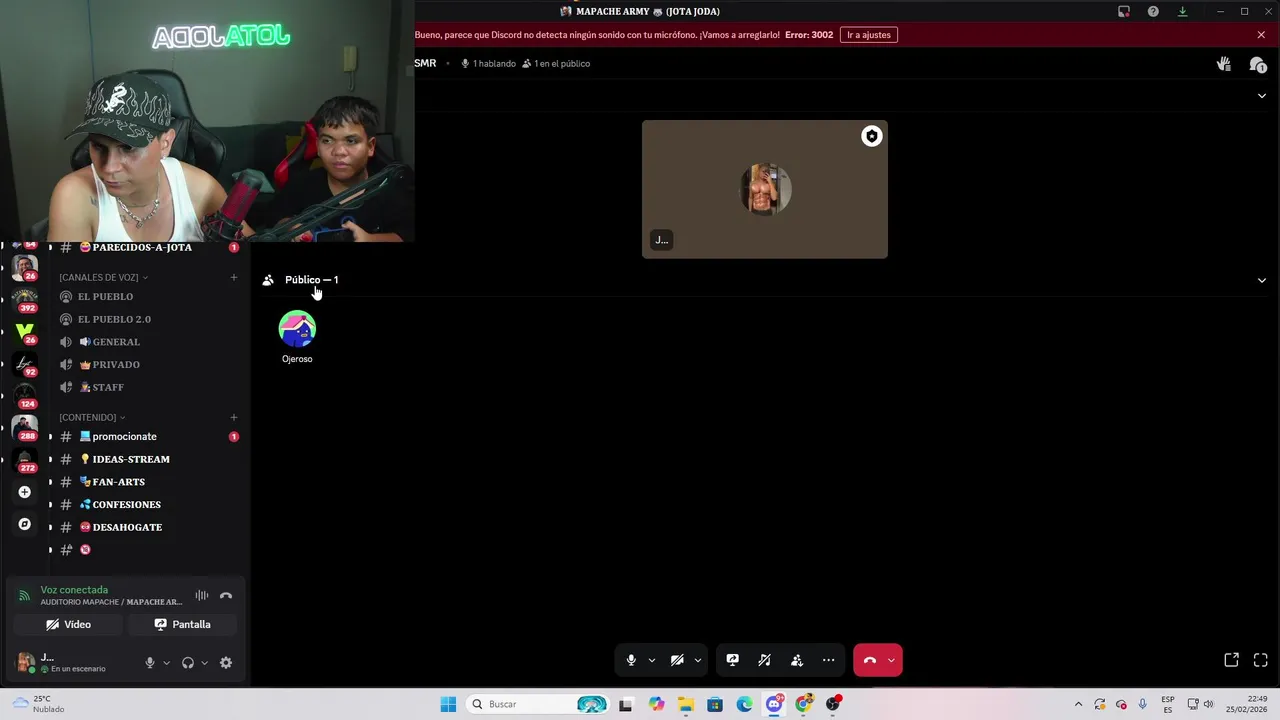Collapse CANALES DE VOZ category
Screen dimensions: 1280x720
click(x=103, y=277)
